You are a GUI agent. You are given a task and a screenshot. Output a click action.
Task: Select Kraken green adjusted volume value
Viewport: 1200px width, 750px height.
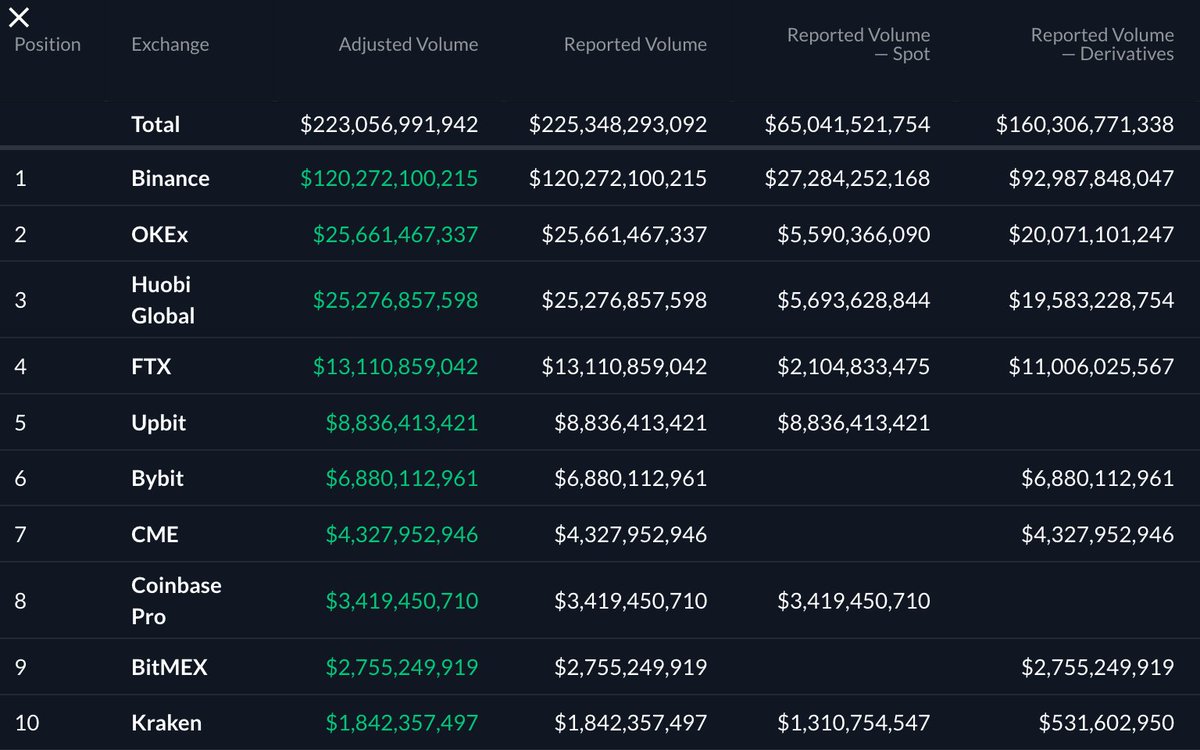401,723
